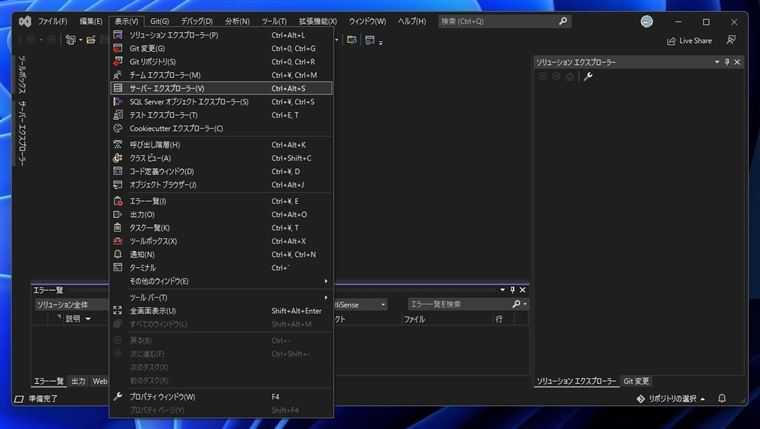This screenshot has width=760, height=429.
Task: Click the Toolbox menu icon
Action: point(118,241)
